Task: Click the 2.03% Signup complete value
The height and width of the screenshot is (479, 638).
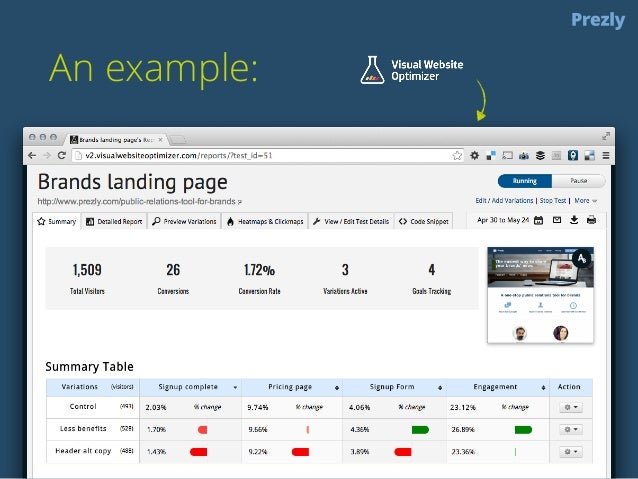Action: [x=156, y=407]
